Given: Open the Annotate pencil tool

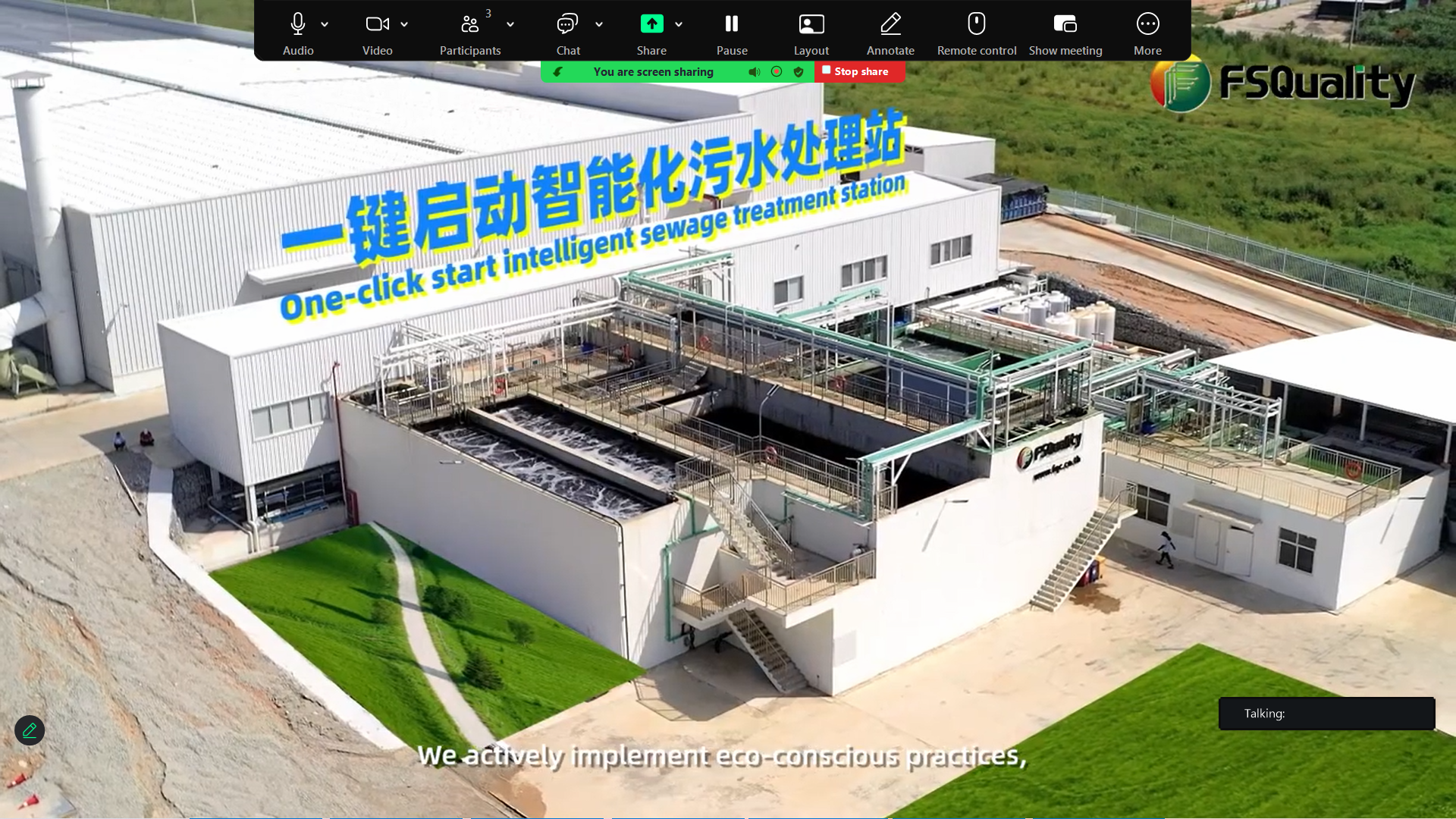Looking at the screenshot, I should point(890,24).
